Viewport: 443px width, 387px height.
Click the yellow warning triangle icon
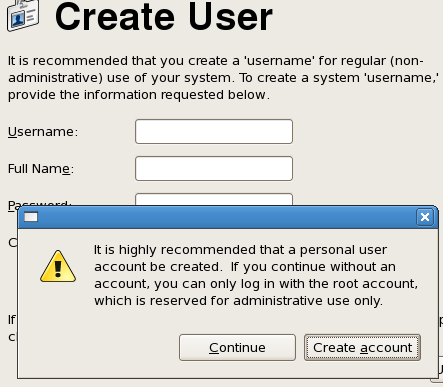(58, 266)
